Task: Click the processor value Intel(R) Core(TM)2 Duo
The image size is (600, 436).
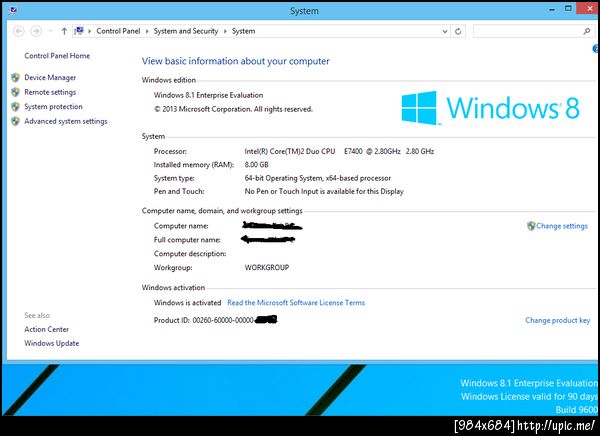Action: [x=339, y=151]
